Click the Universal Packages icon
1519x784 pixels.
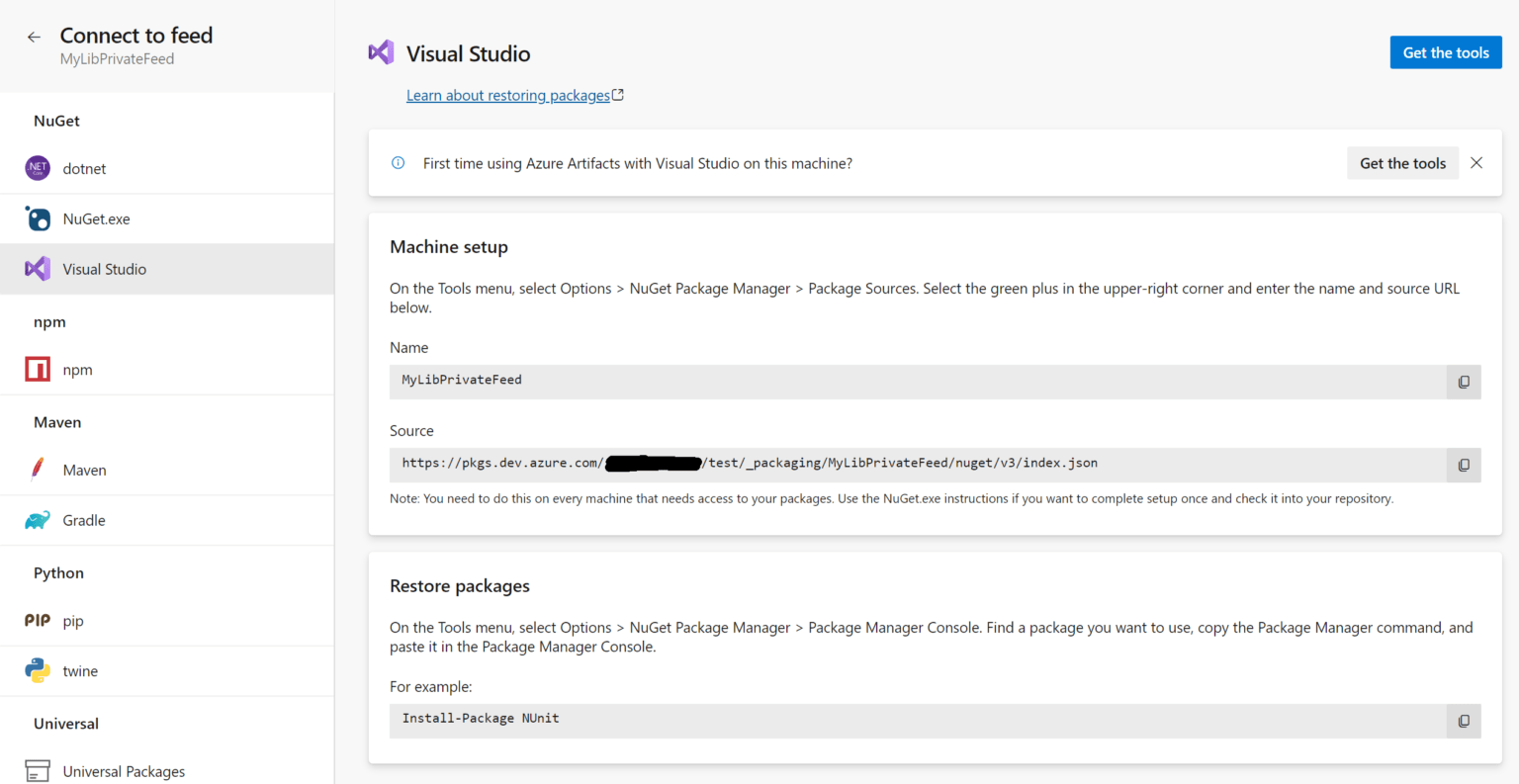(37, 770)
